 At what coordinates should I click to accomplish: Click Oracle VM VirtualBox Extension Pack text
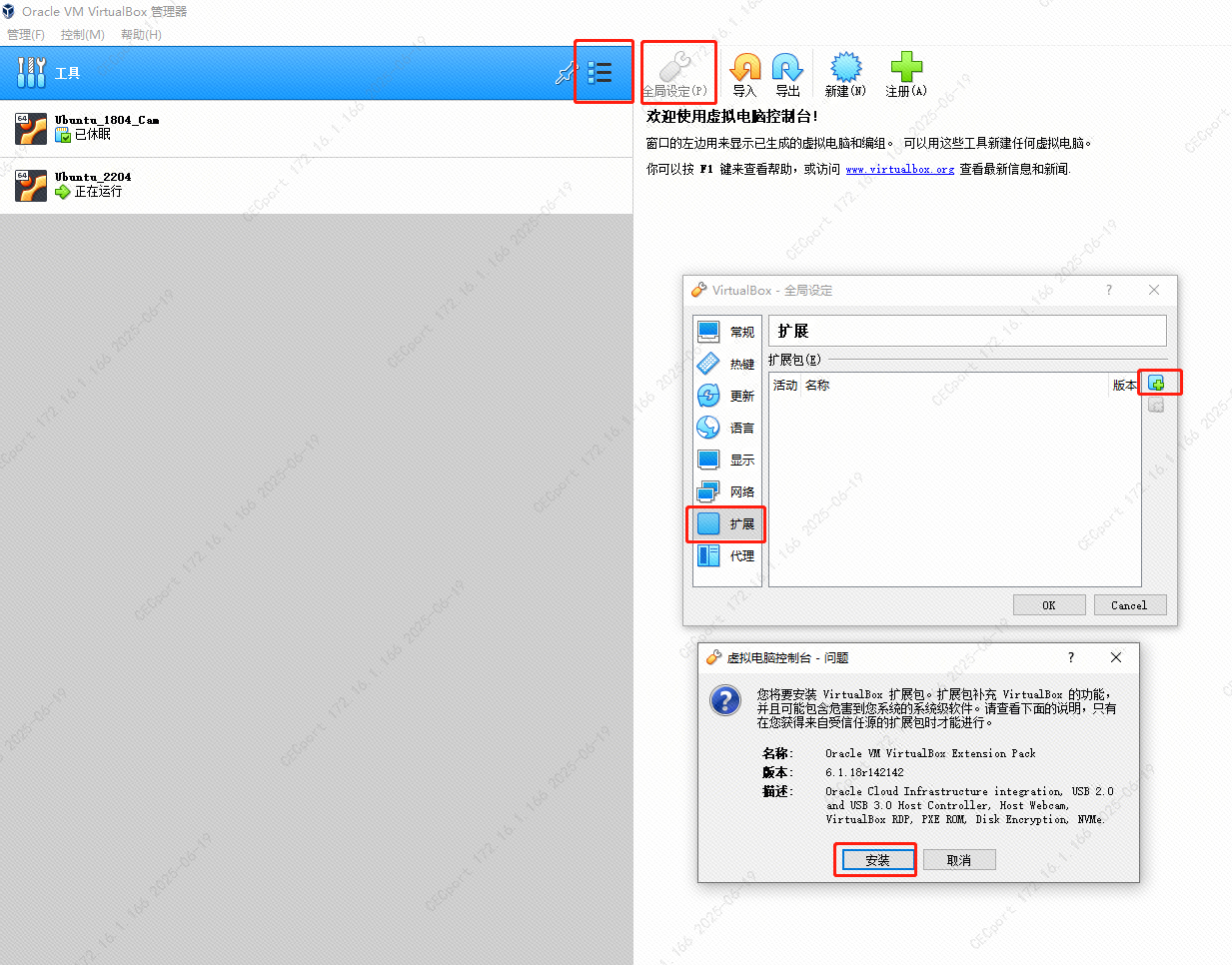(x=930, y=753)
